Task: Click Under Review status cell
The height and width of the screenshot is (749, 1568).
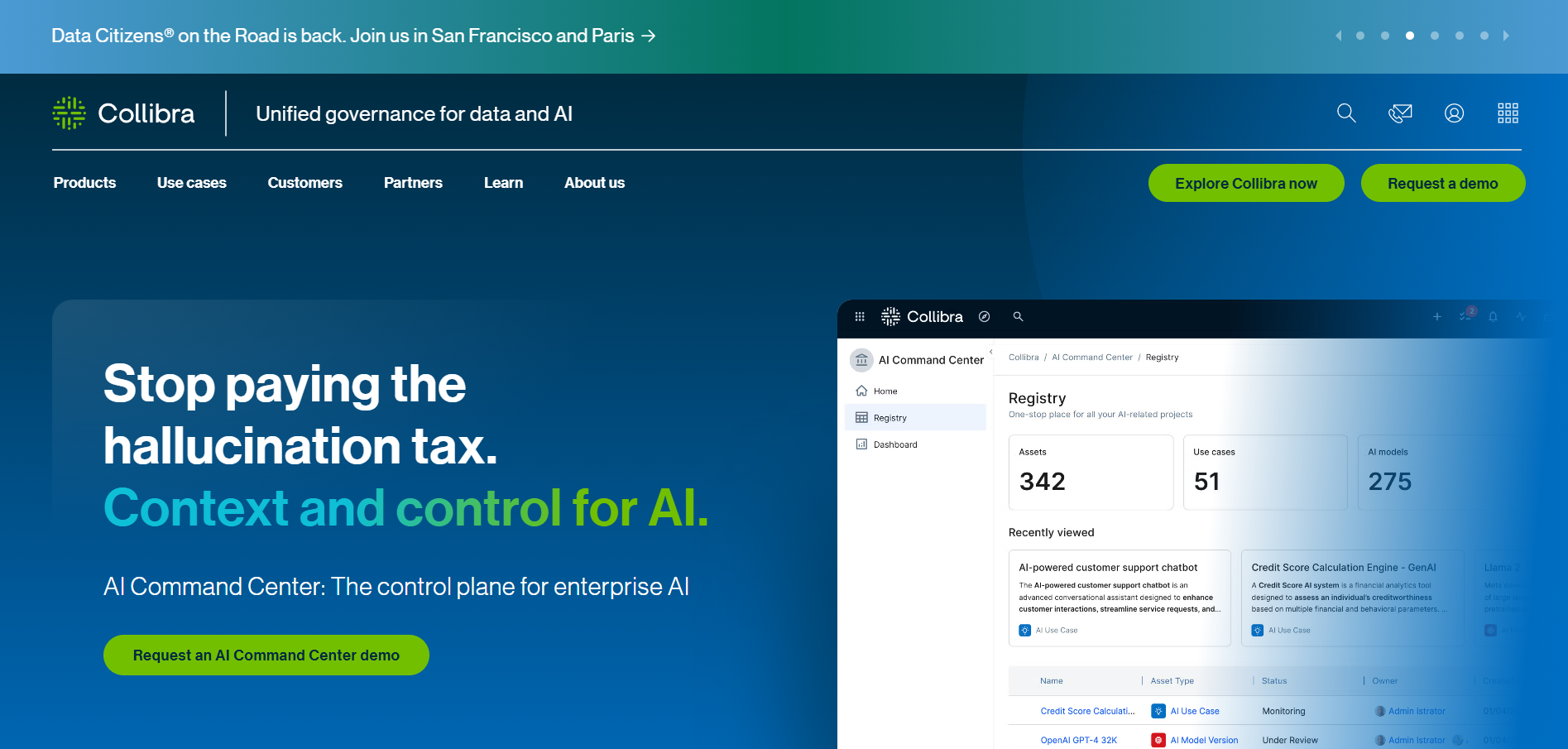Action: [x=1290, y=741]
